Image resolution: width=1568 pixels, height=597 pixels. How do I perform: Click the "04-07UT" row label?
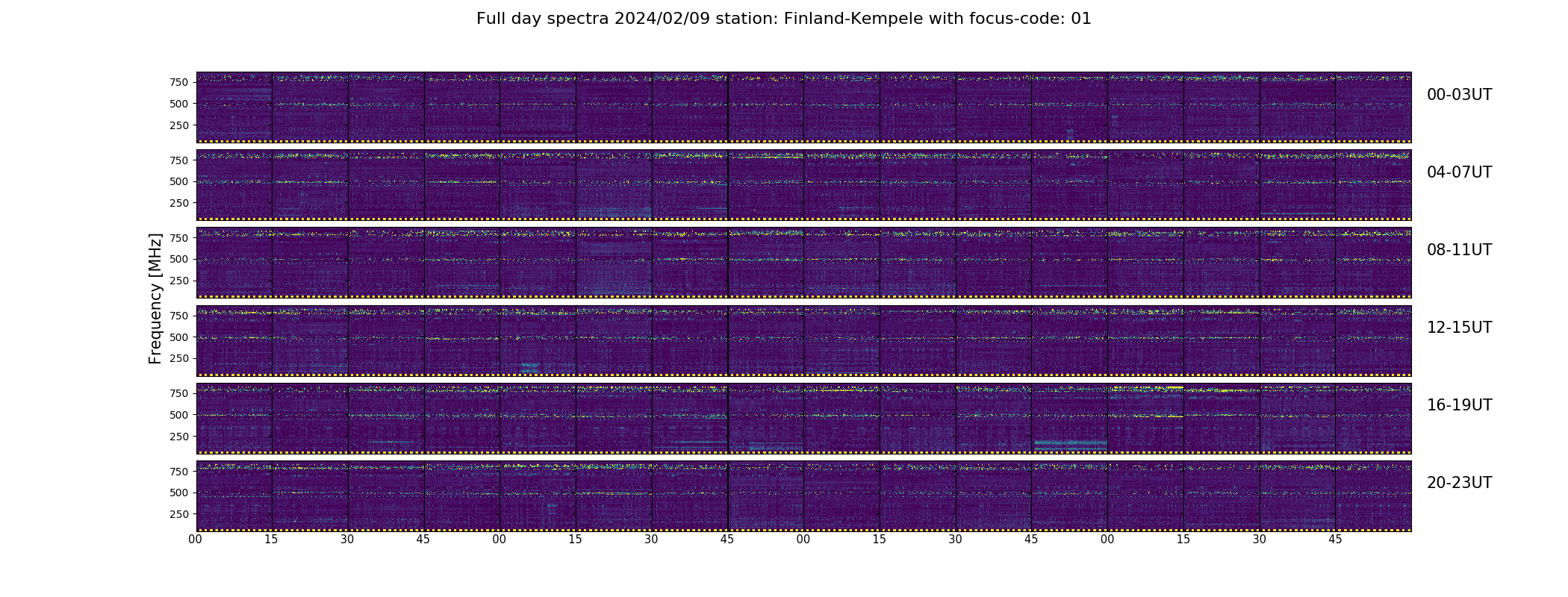pos(1459,172)
